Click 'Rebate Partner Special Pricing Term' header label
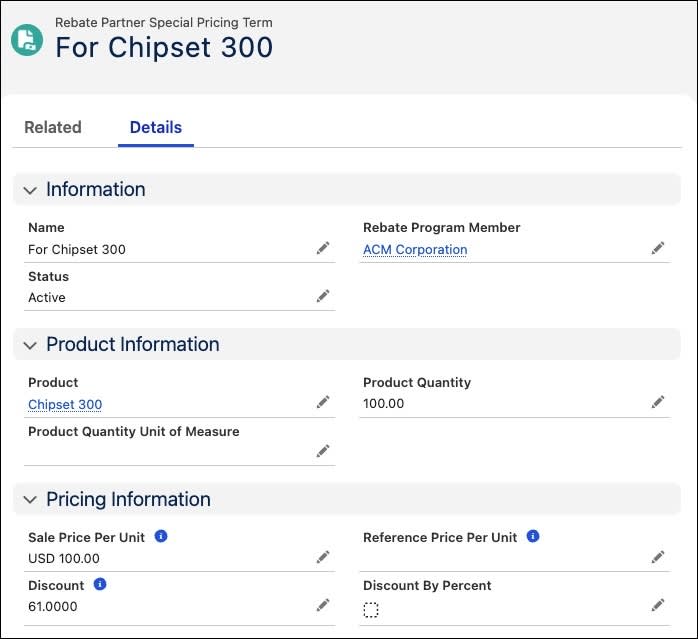The image size is (698, 639). (164, 22)
